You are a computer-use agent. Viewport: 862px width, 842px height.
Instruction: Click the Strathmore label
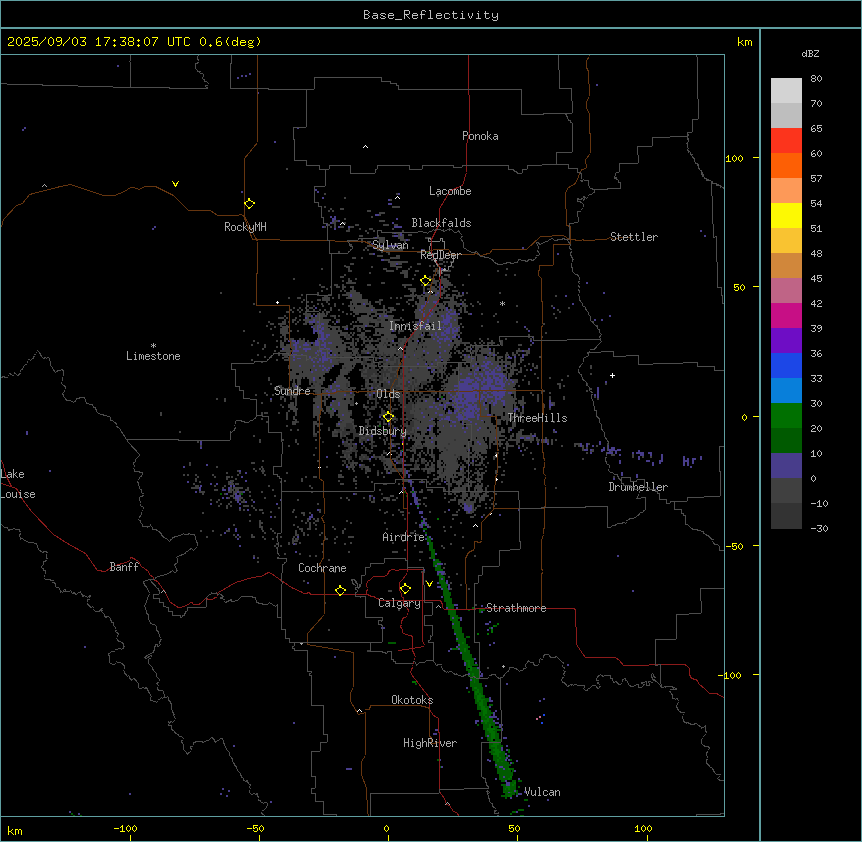[516, 608]
